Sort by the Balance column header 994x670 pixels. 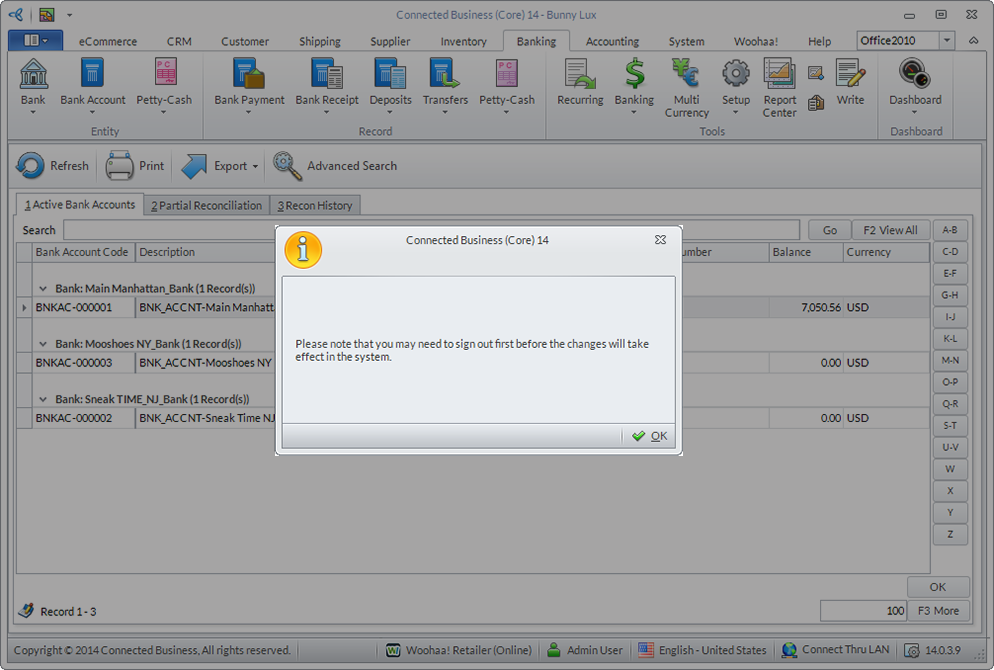click(x=806, y=252)
